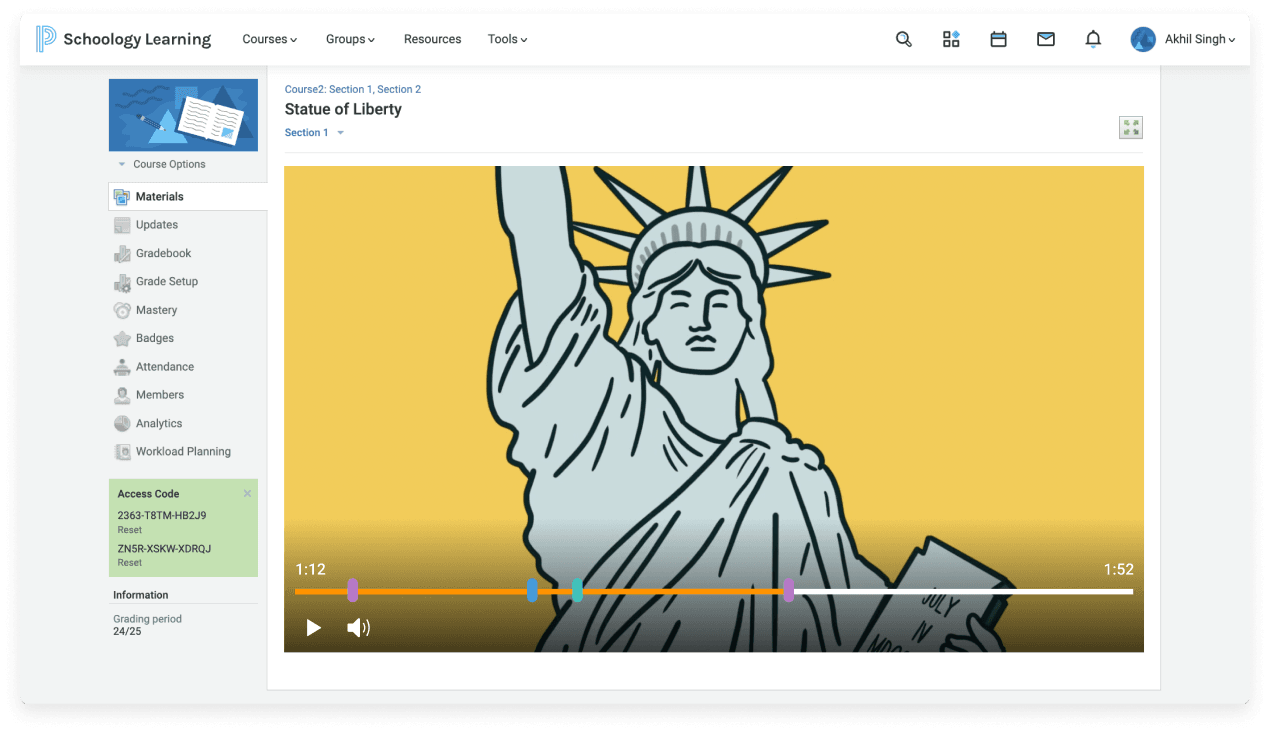Open the Resources menu item
The height and width of the screenshot is (734, 1270).
[432, 39]
